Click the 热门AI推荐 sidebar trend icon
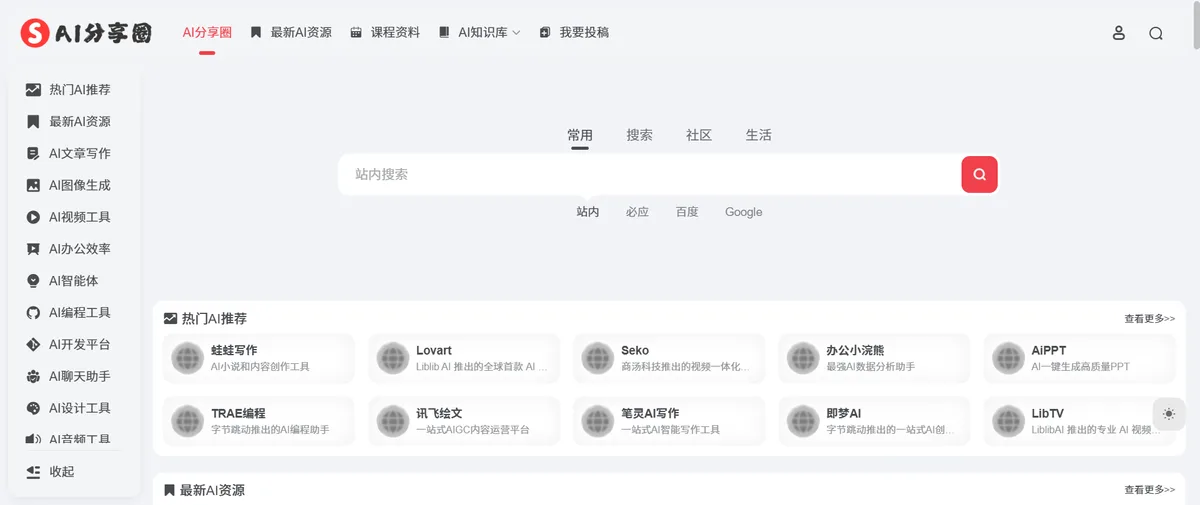Image resolution: width=1200 pixels, height=505 pixels. (33, 89)
